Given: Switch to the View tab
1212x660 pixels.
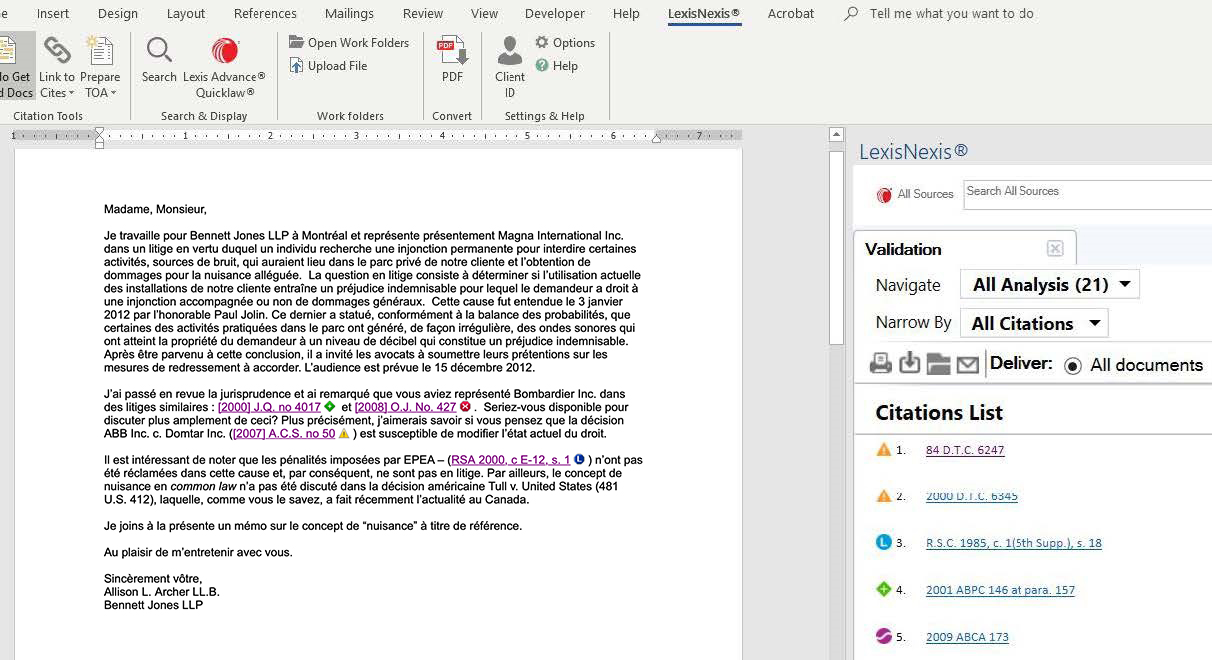Looking at the screenshot, I should [484, 14].
